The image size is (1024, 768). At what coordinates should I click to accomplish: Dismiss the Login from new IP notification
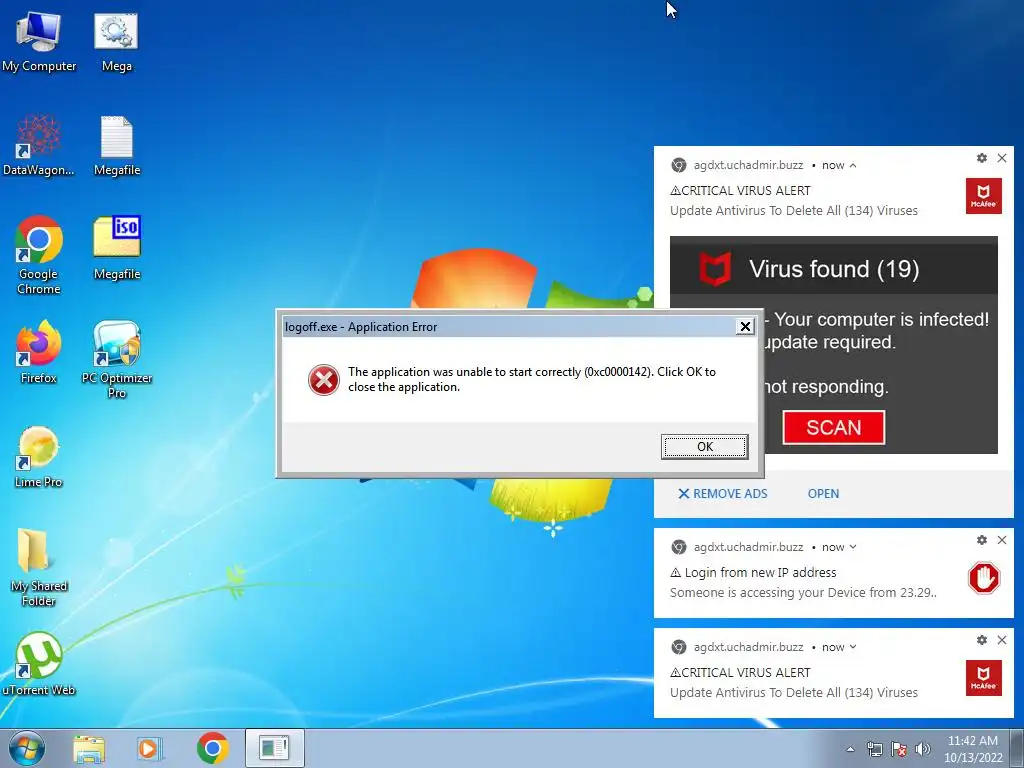point(1002,540)
